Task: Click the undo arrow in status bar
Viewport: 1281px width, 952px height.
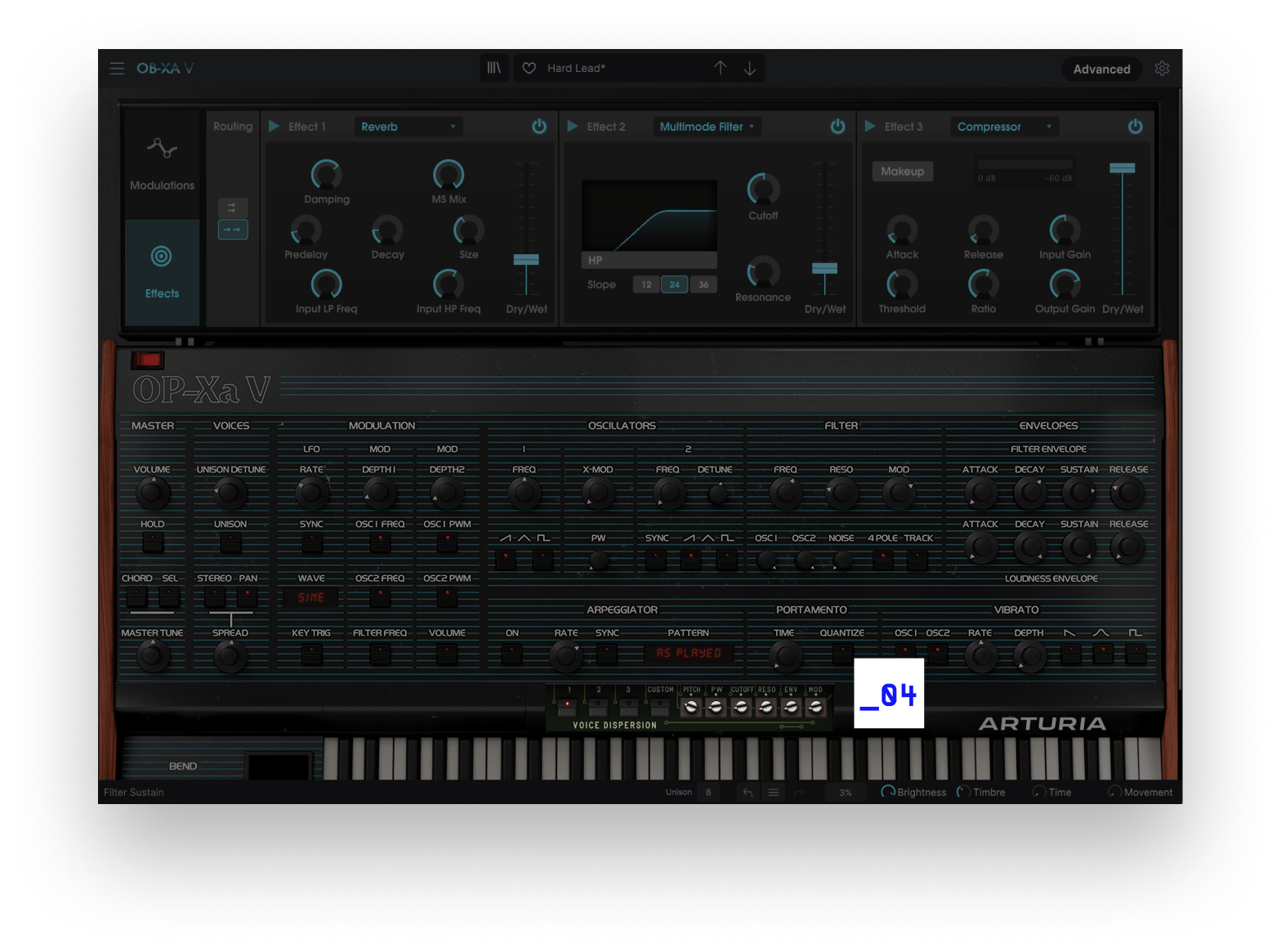Action: coord(748,792)
